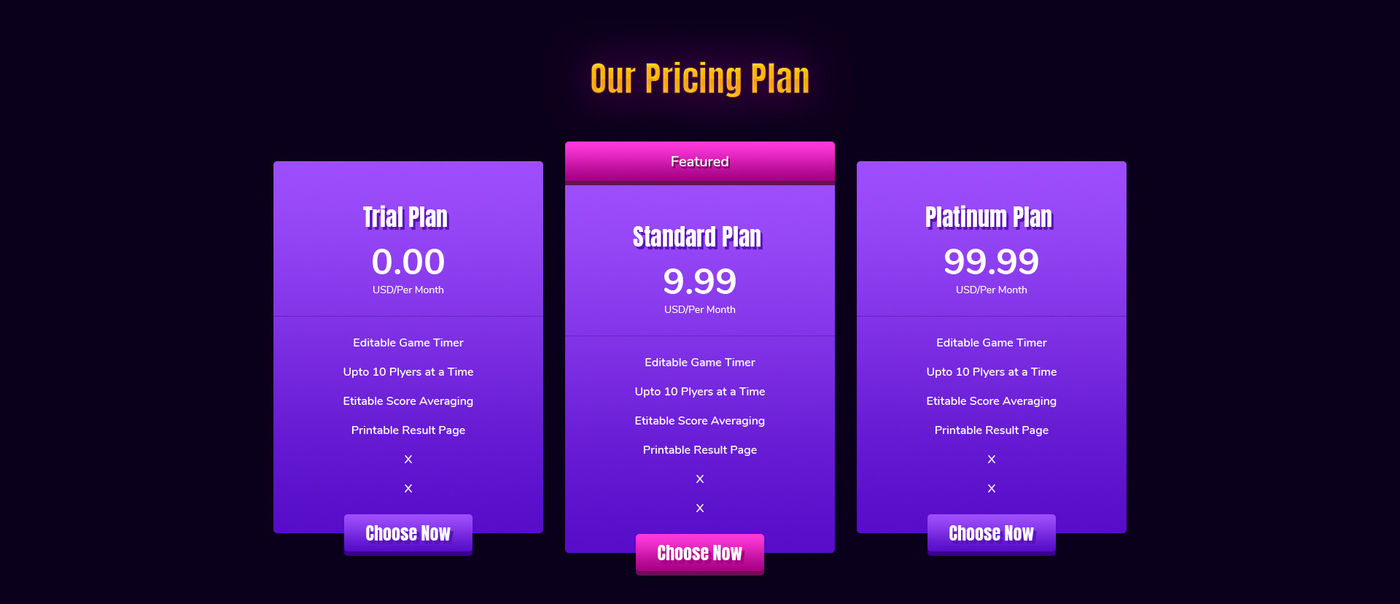This screenshot has height=604, width=1400.
Task: Click the lower X mark in Trial Plan
Action: click(408, 488)
